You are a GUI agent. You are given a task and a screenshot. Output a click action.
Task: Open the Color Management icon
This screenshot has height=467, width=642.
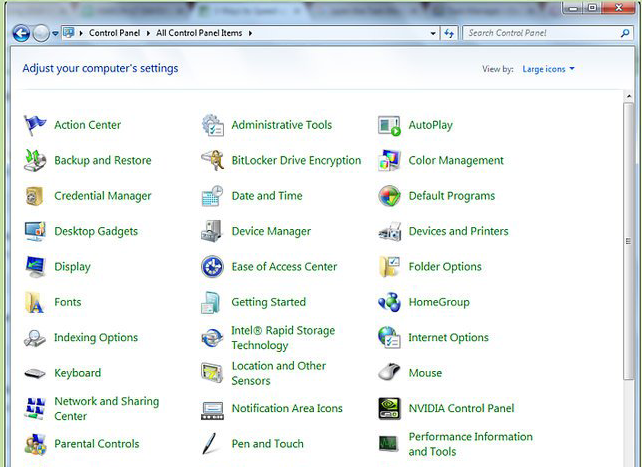[389, 160]
